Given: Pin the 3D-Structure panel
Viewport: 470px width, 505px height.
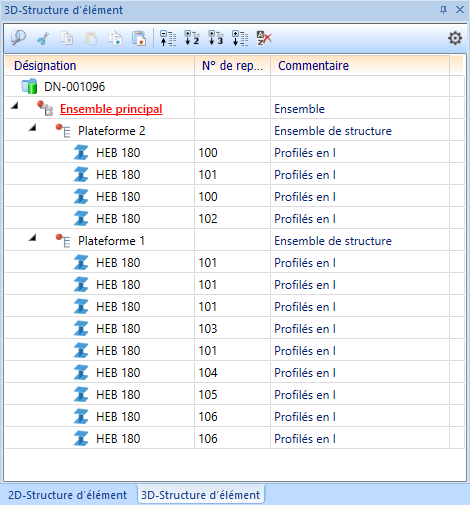Looking at the screenshot, I should click(443, 10).
